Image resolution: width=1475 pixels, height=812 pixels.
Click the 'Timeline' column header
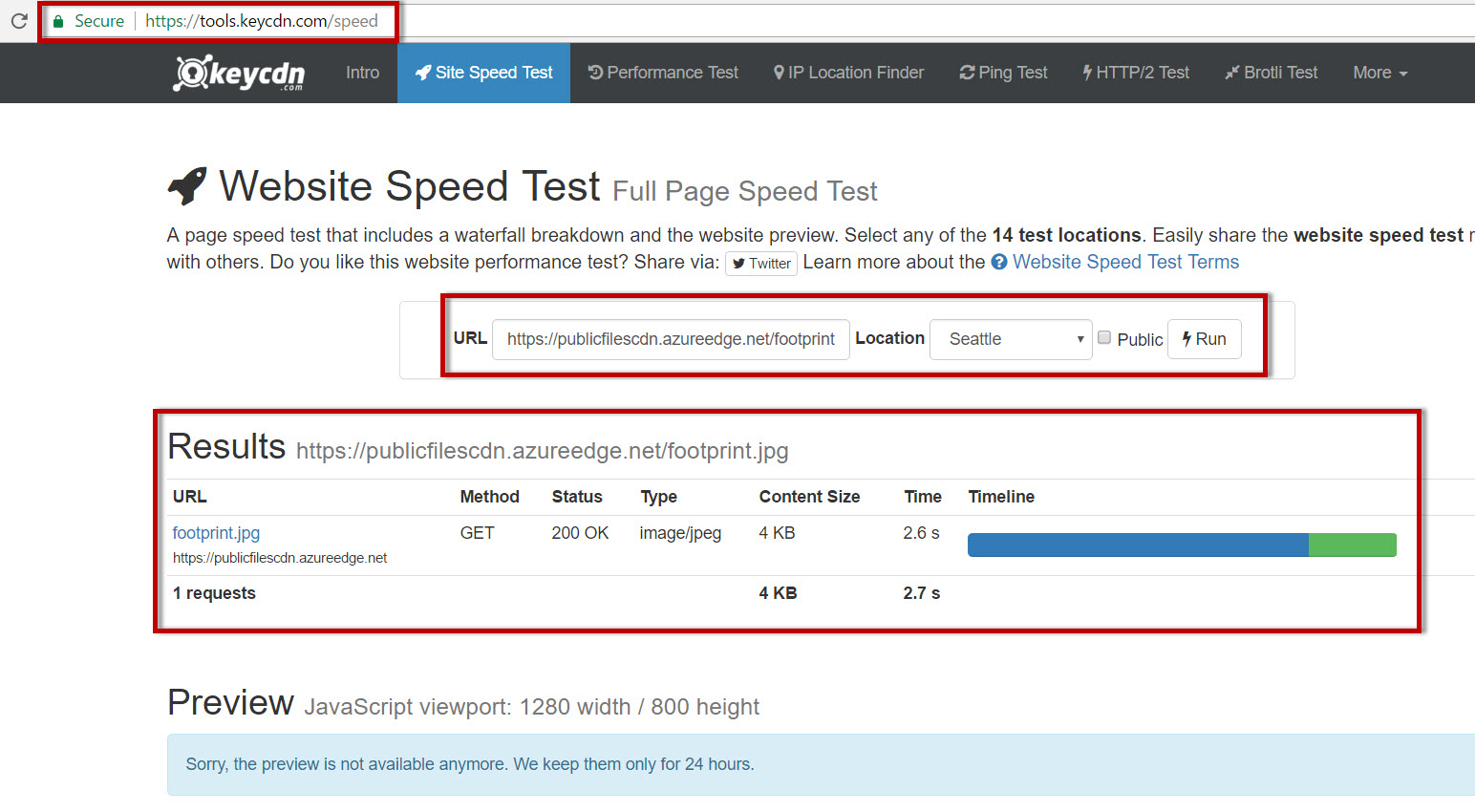tap(1001, 497)
